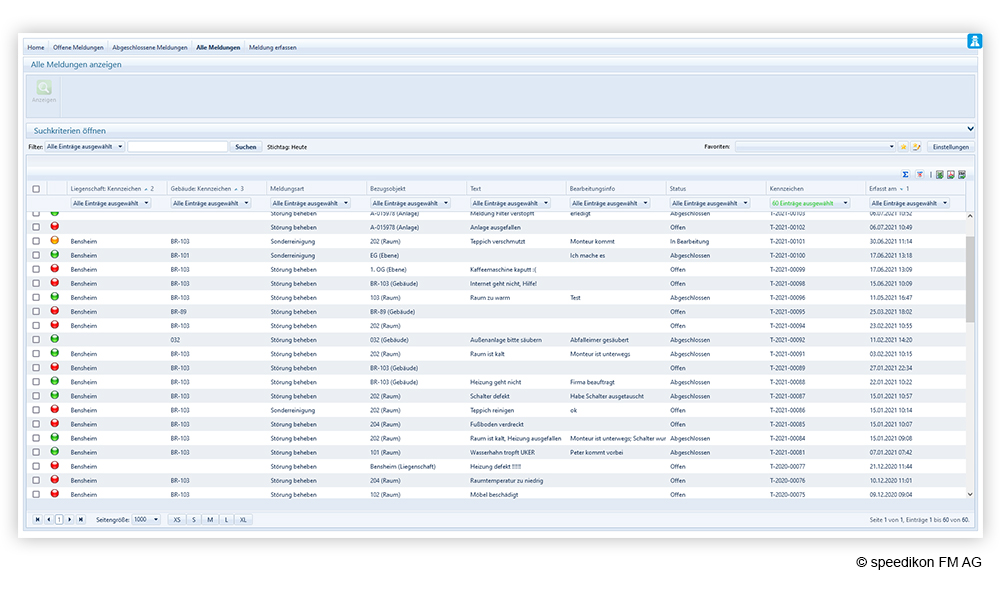The width and height of the screenshot is (1000, 600).
Task: Open the Bezugsobjekt column filter dropdown
Action: (410, 203)
